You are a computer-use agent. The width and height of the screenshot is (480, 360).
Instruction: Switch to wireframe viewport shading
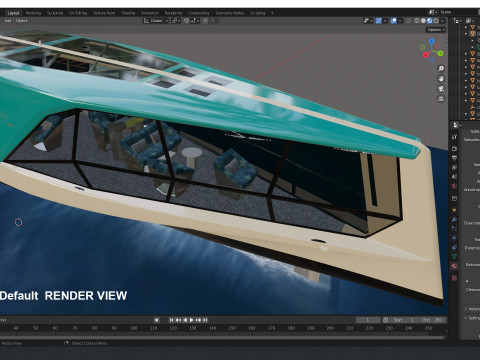tap(417, 21)
